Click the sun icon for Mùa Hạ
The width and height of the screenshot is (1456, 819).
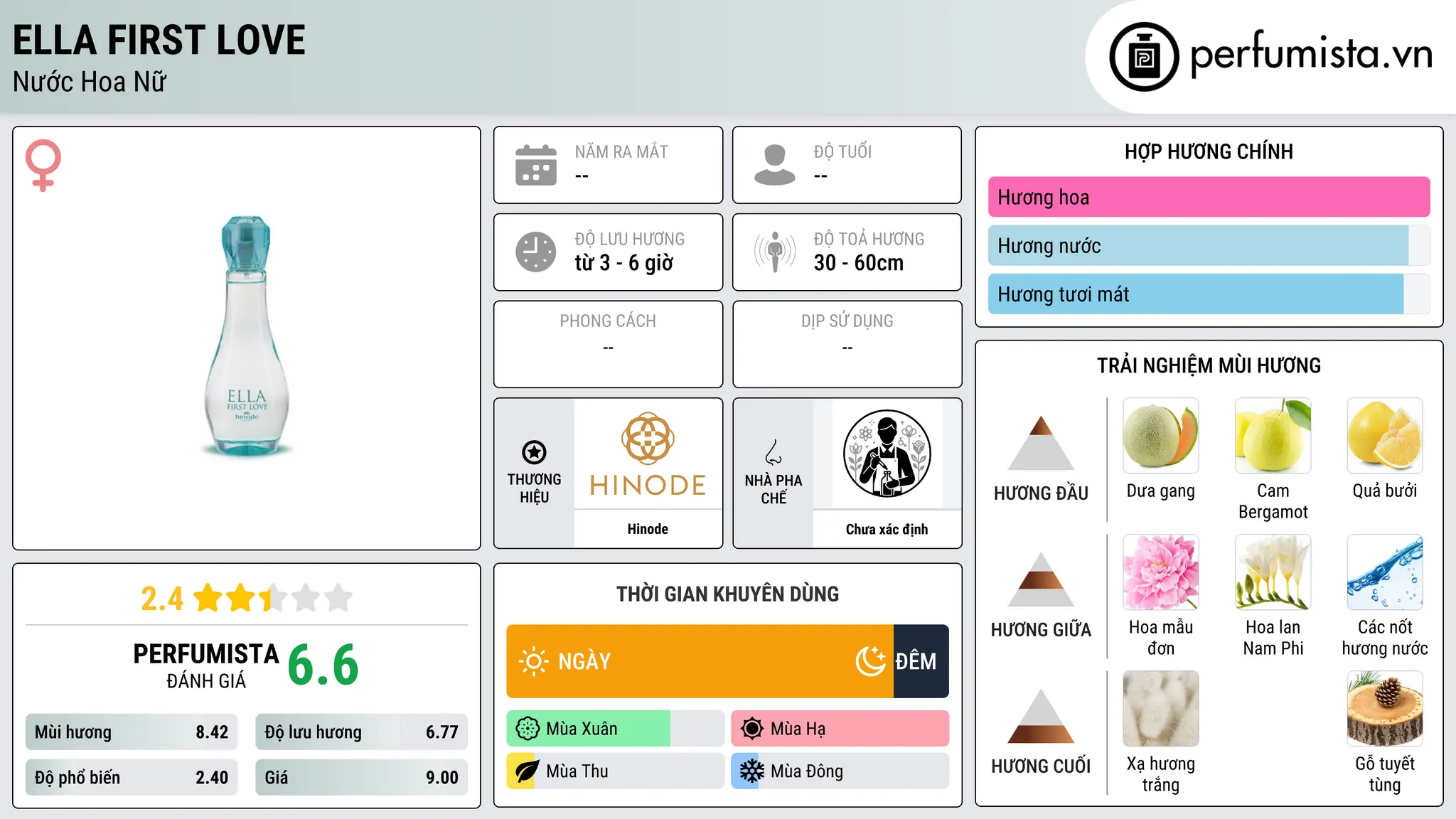[752, 729]
